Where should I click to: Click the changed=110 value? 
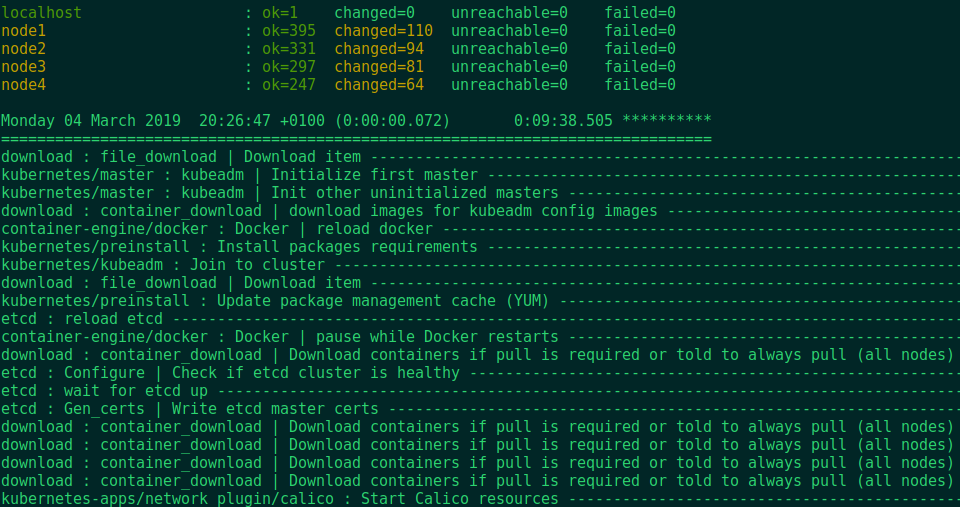coord(383,31)
